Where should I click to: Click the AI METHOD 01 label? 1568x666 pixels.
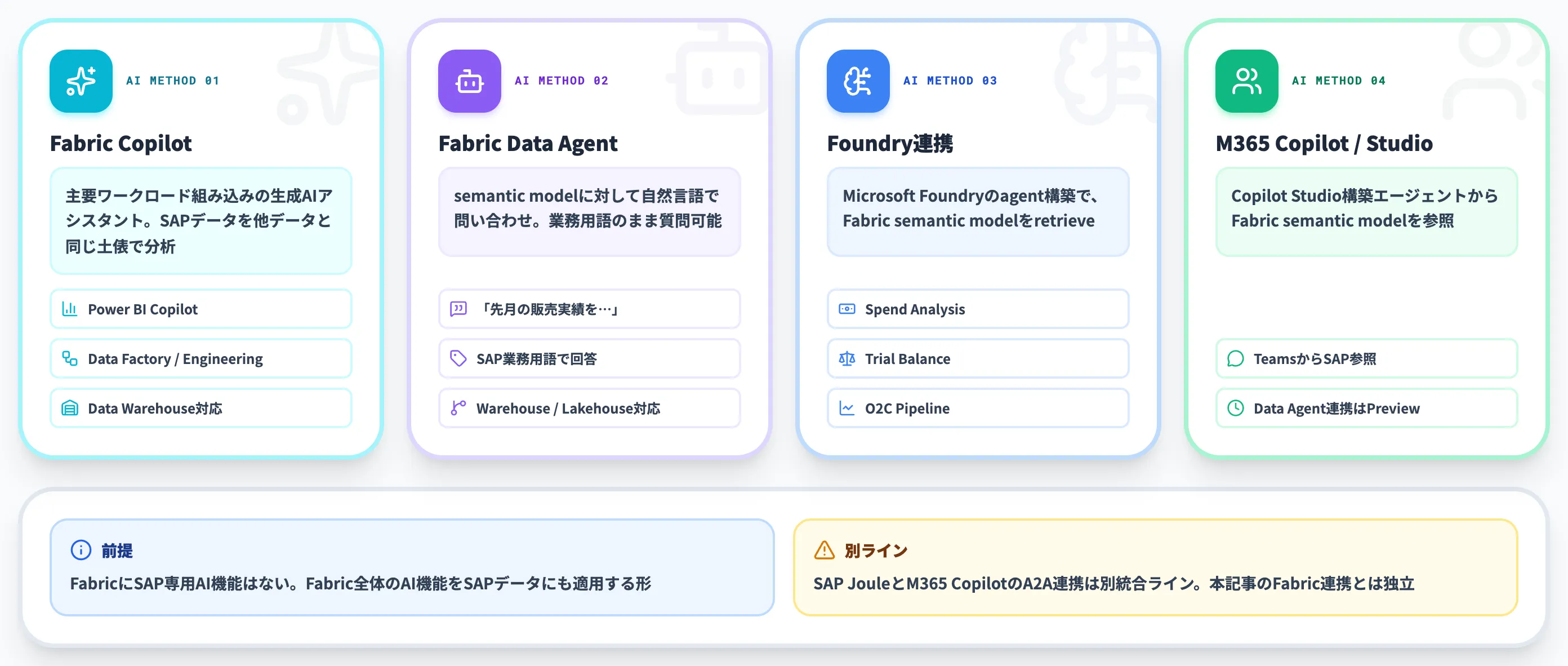tap(172, 81)
